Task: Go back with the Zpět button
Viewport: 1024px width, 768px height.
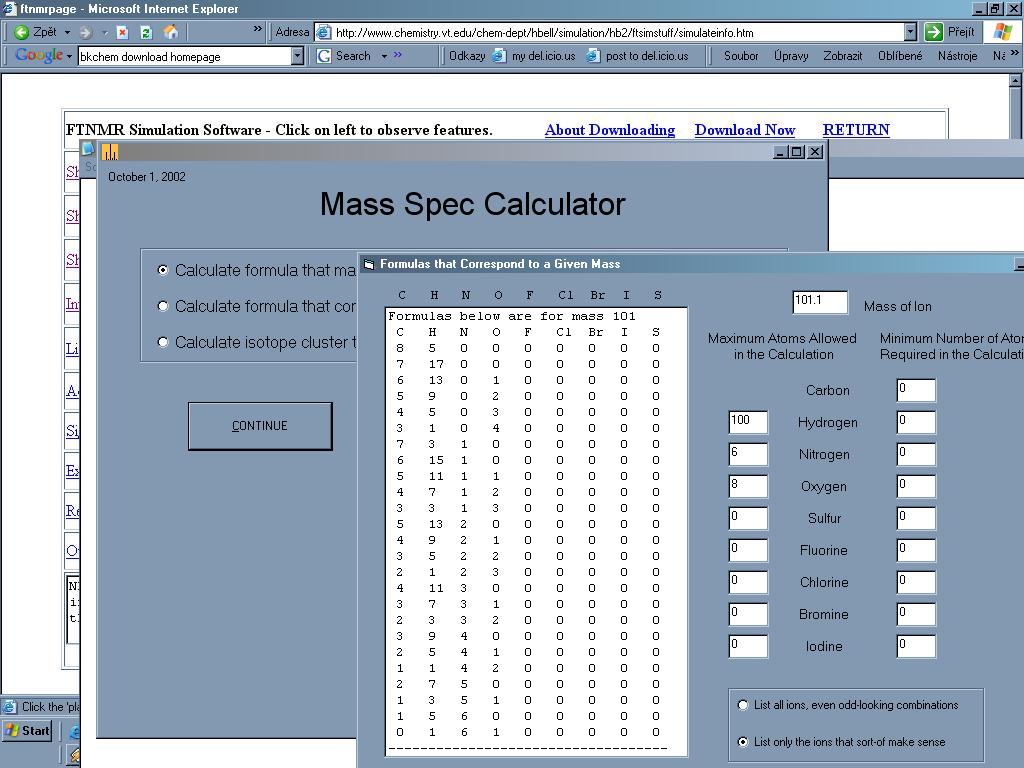Action: (x=34, y=32)
